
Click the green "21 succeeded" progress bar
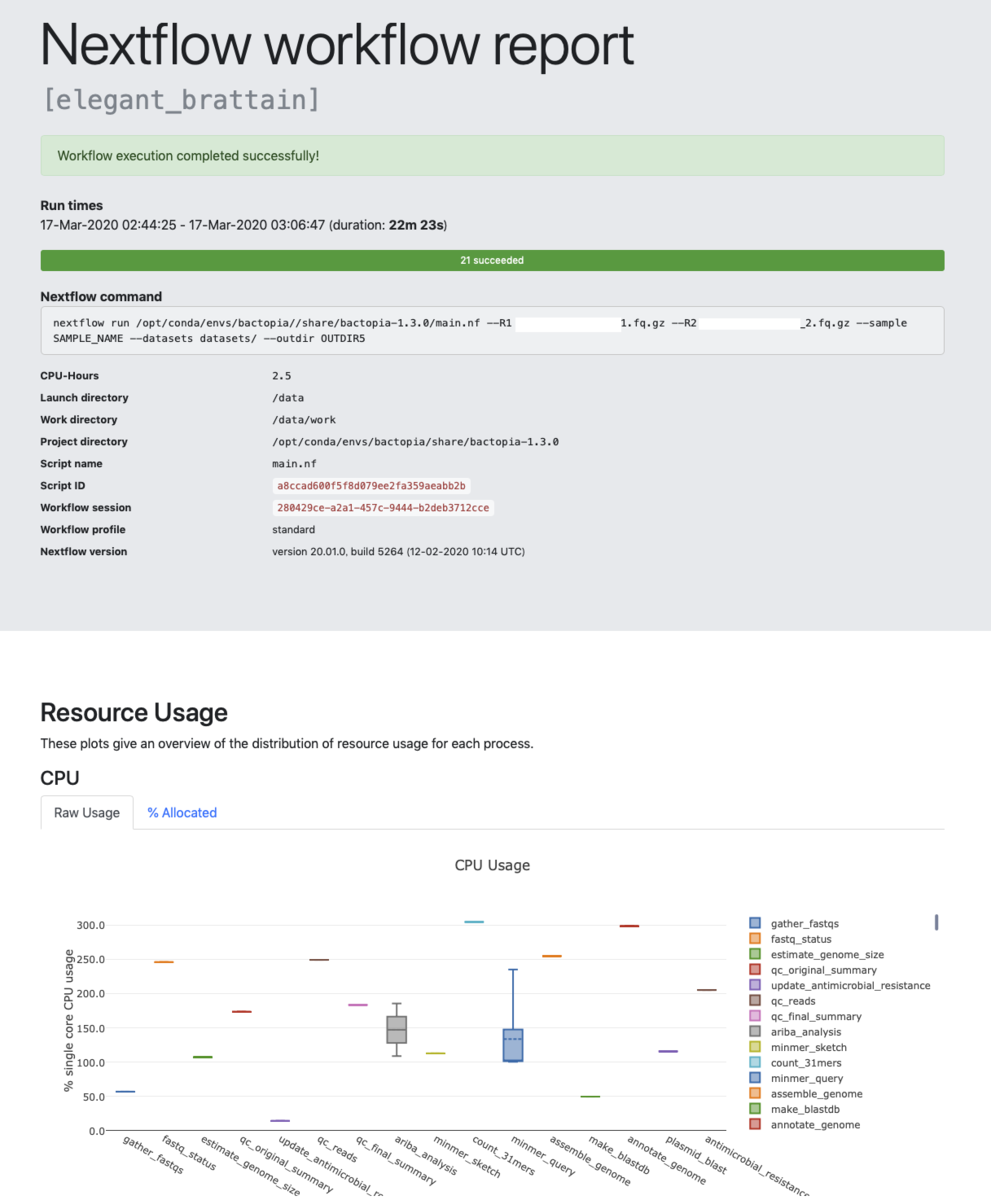[x=492, y=260]
